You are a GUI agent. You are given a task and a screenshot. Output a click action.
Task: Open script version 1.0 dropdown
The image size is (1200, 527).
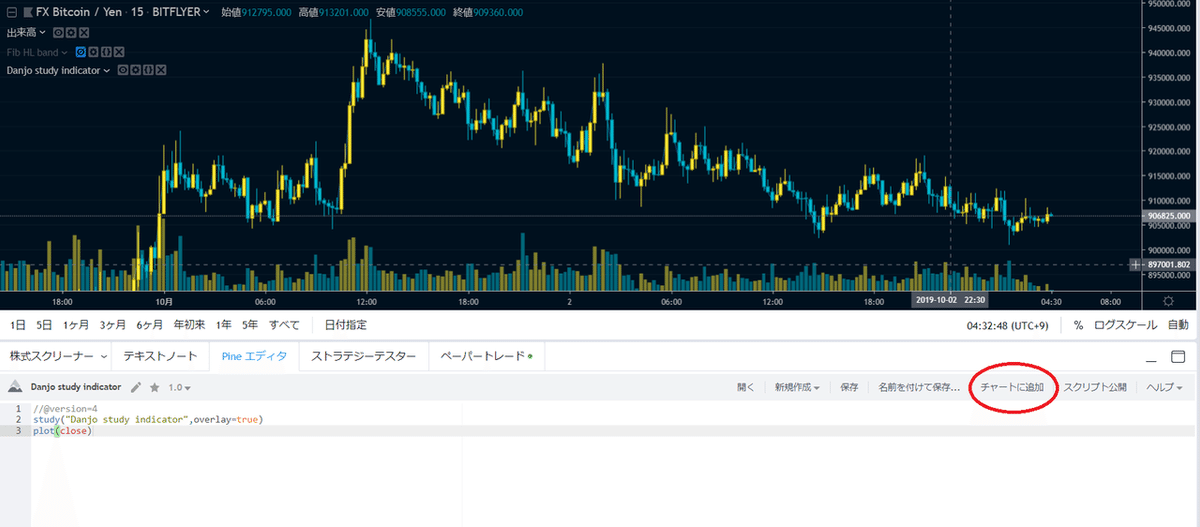[179, 387]
